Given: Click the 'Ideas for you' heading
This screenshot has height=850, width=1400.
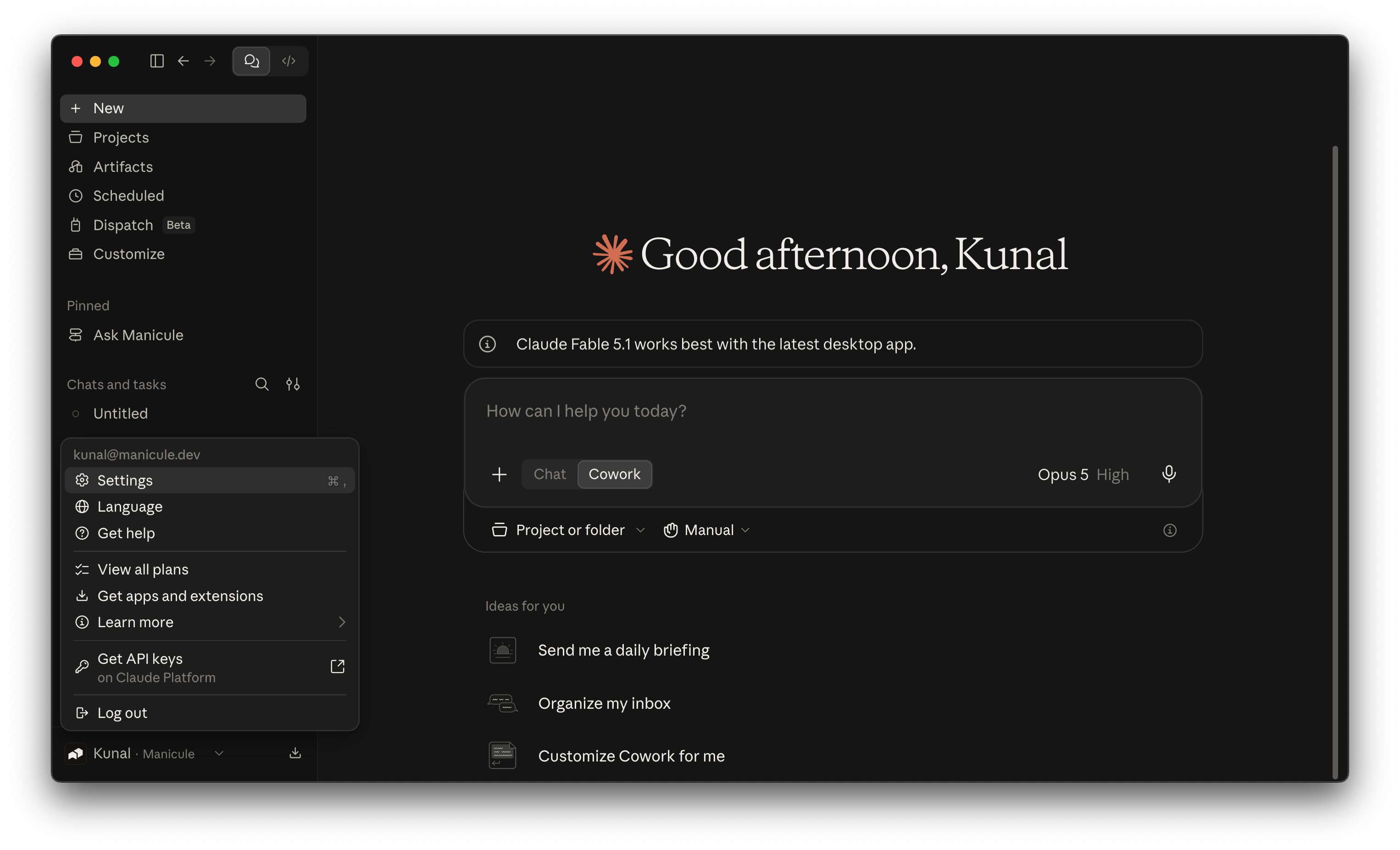Looking at the screenshot, I should pos(525,607).
